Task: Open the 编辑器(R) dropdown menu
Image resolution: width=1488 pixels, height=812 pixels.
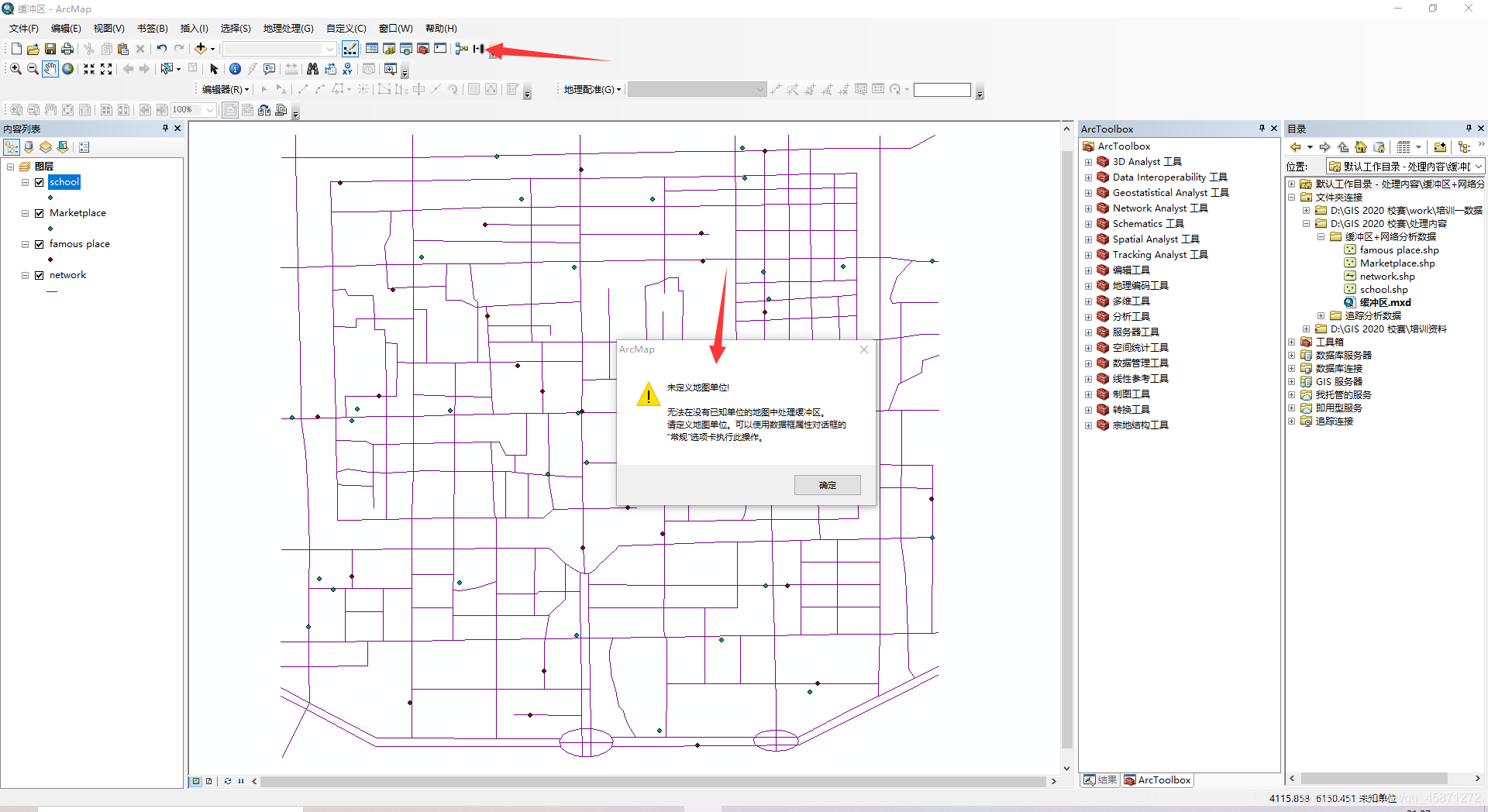Action: pos(226,90)
